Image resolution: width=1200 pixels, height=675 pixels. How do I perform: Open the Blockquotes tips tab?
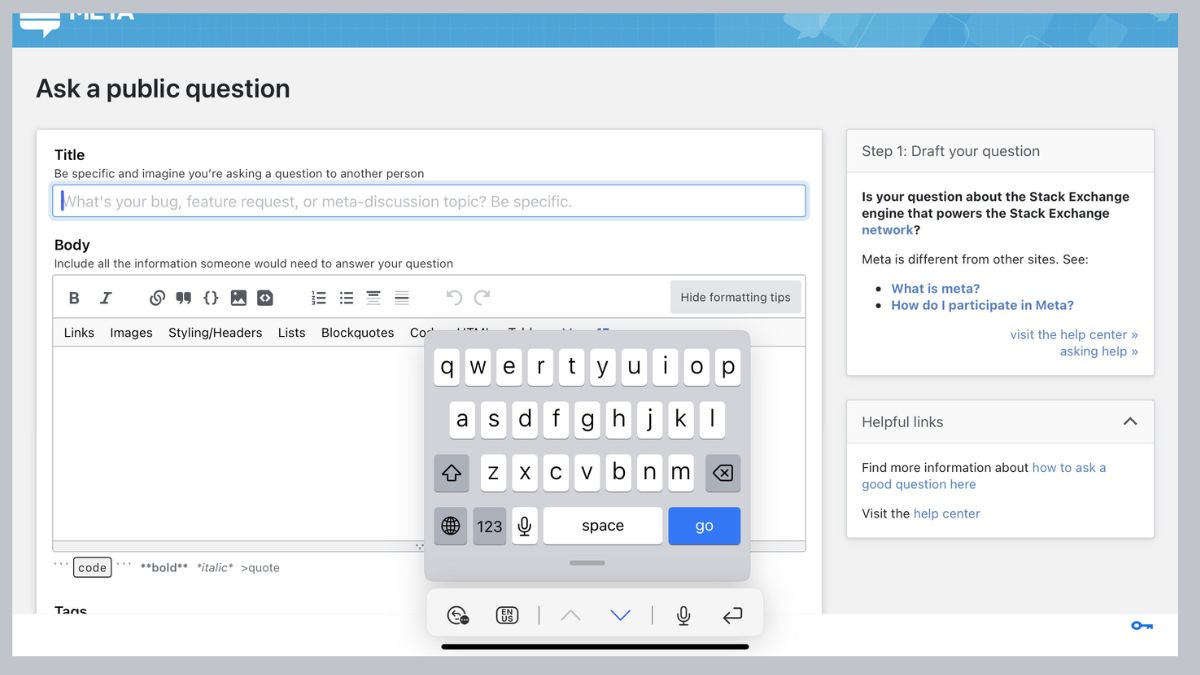click(358, 333)
